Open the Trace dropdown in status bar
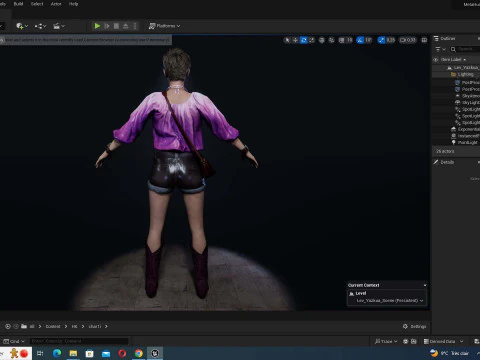 tap(386, 341)
